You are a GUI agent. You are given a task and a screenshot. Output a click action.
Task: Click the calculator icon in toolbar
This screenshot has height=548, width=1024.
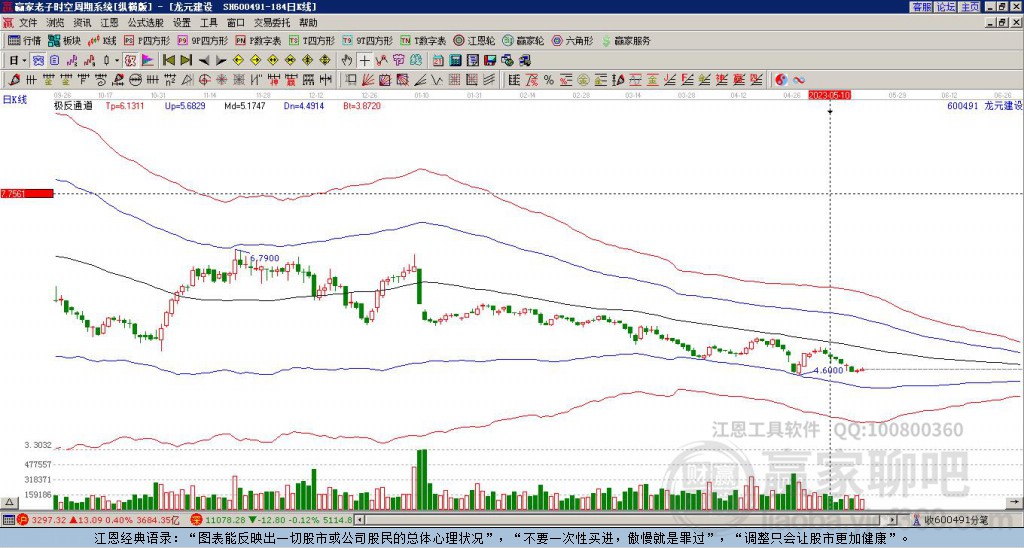(456, 61)
